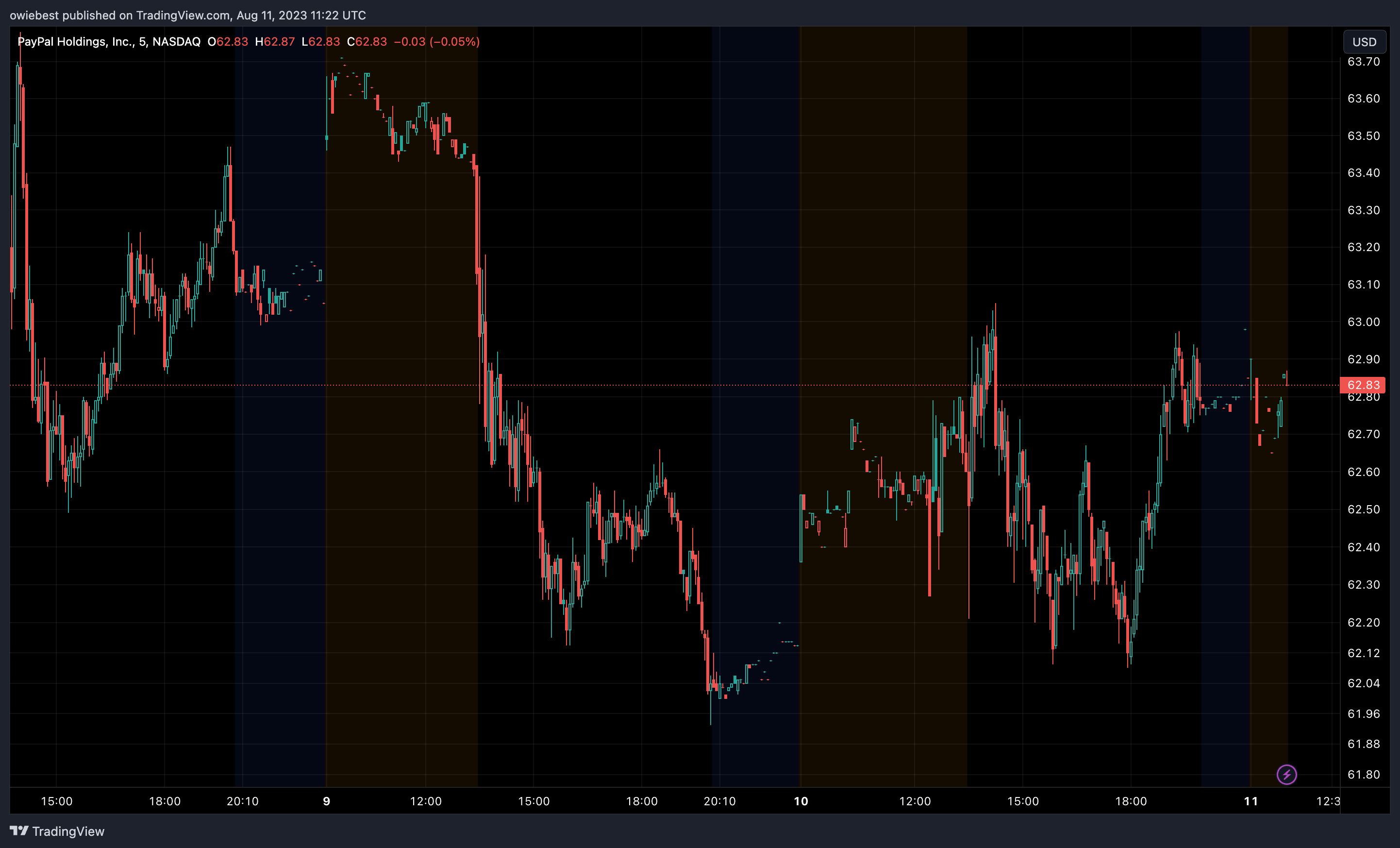Click the 62.50 price axis label
Viewport: 1400px width, 848px height.
point(1364,509)
